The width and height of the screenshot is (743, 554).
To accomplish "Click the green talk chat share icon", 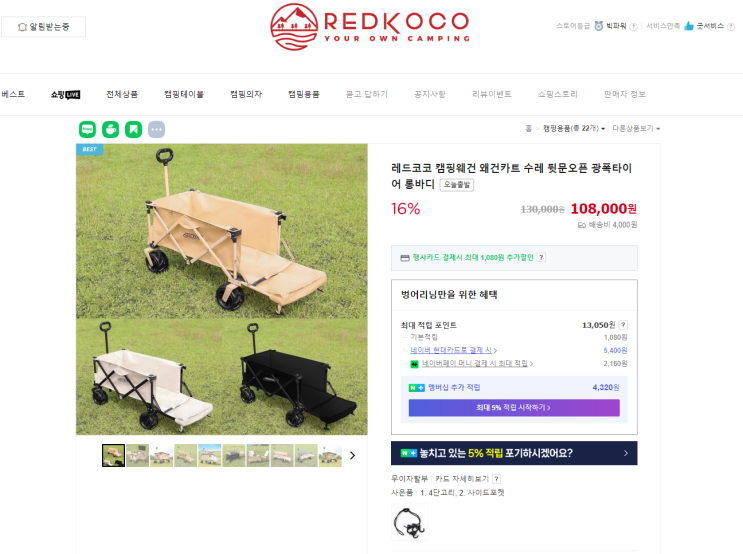I will (x=88, y=129).
